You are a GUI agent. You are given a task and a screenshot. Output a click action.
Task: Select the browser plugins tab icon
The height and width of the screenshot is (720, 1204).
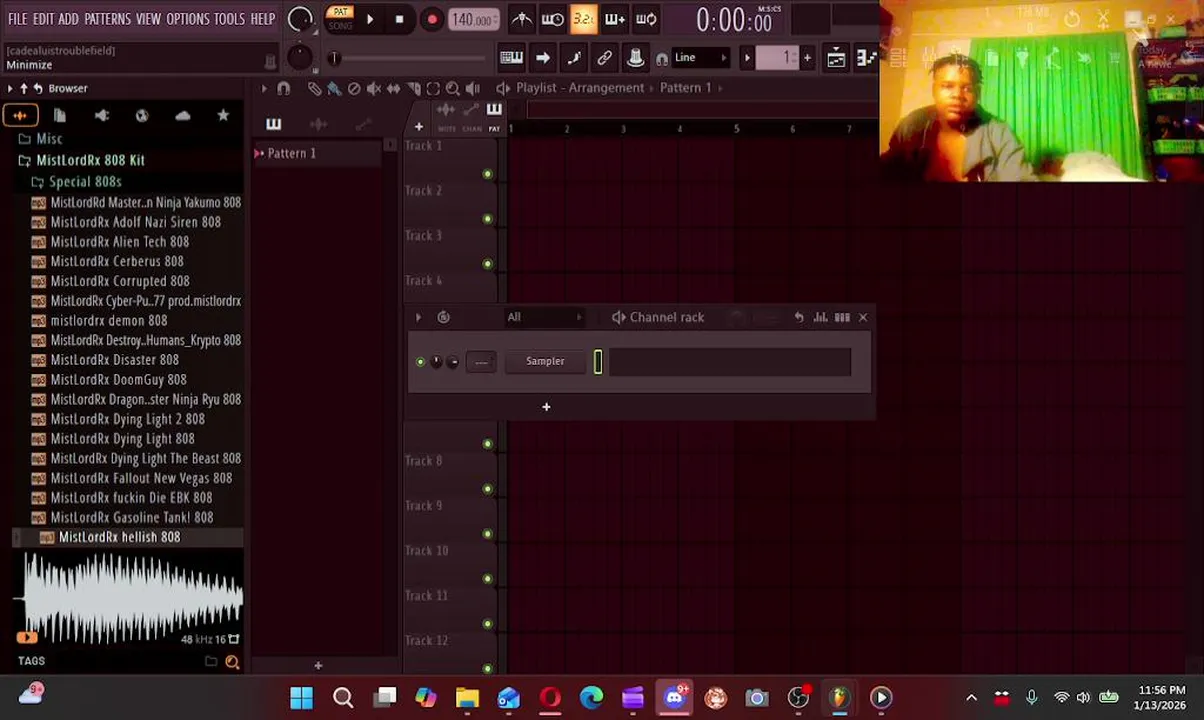101,116
